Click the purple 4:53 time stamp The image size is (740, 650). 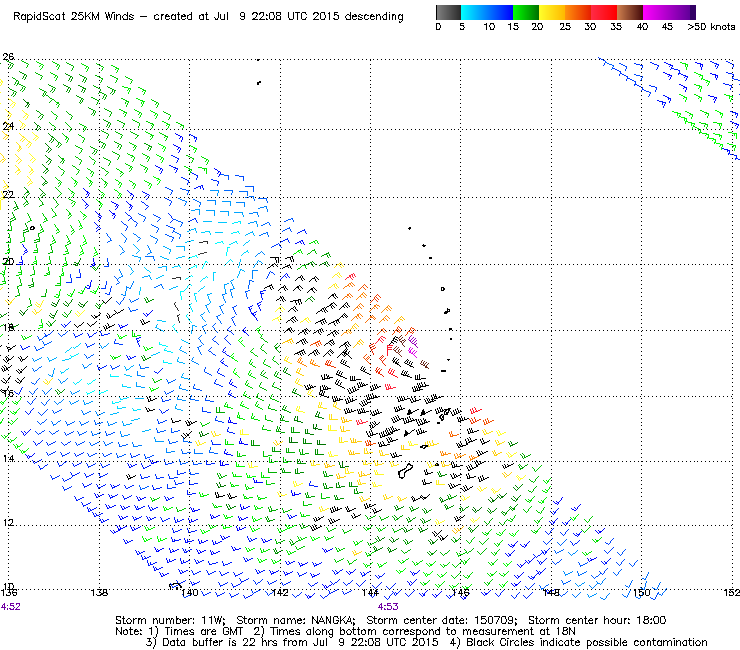point(388,607)
